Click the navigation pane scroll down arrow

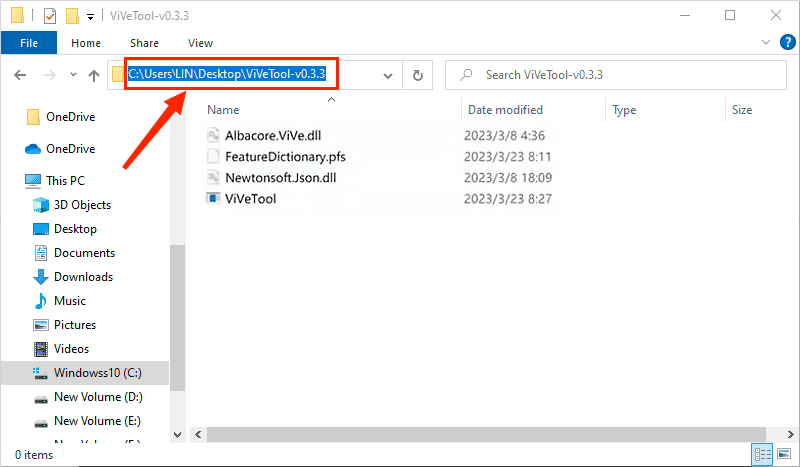click(x=177, y=435)
